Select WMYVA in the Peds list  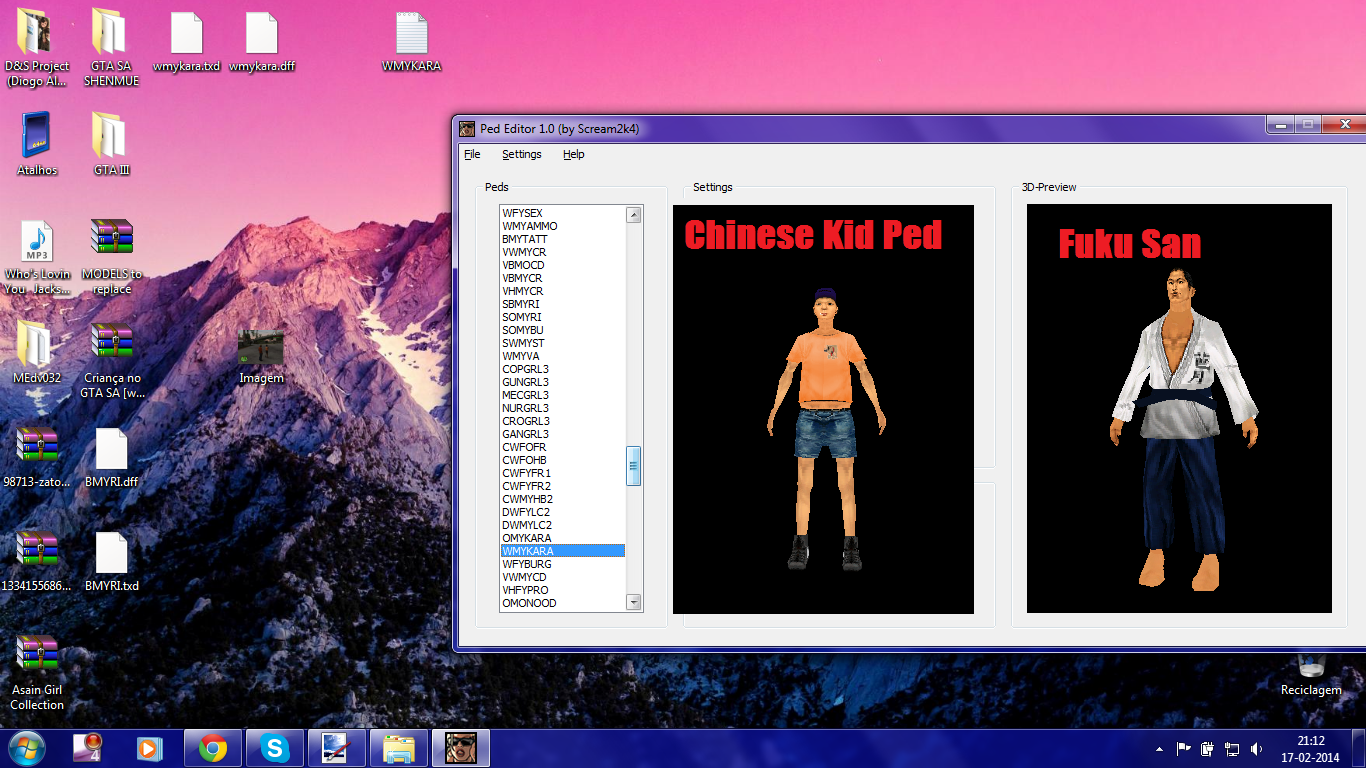point(563,356)
